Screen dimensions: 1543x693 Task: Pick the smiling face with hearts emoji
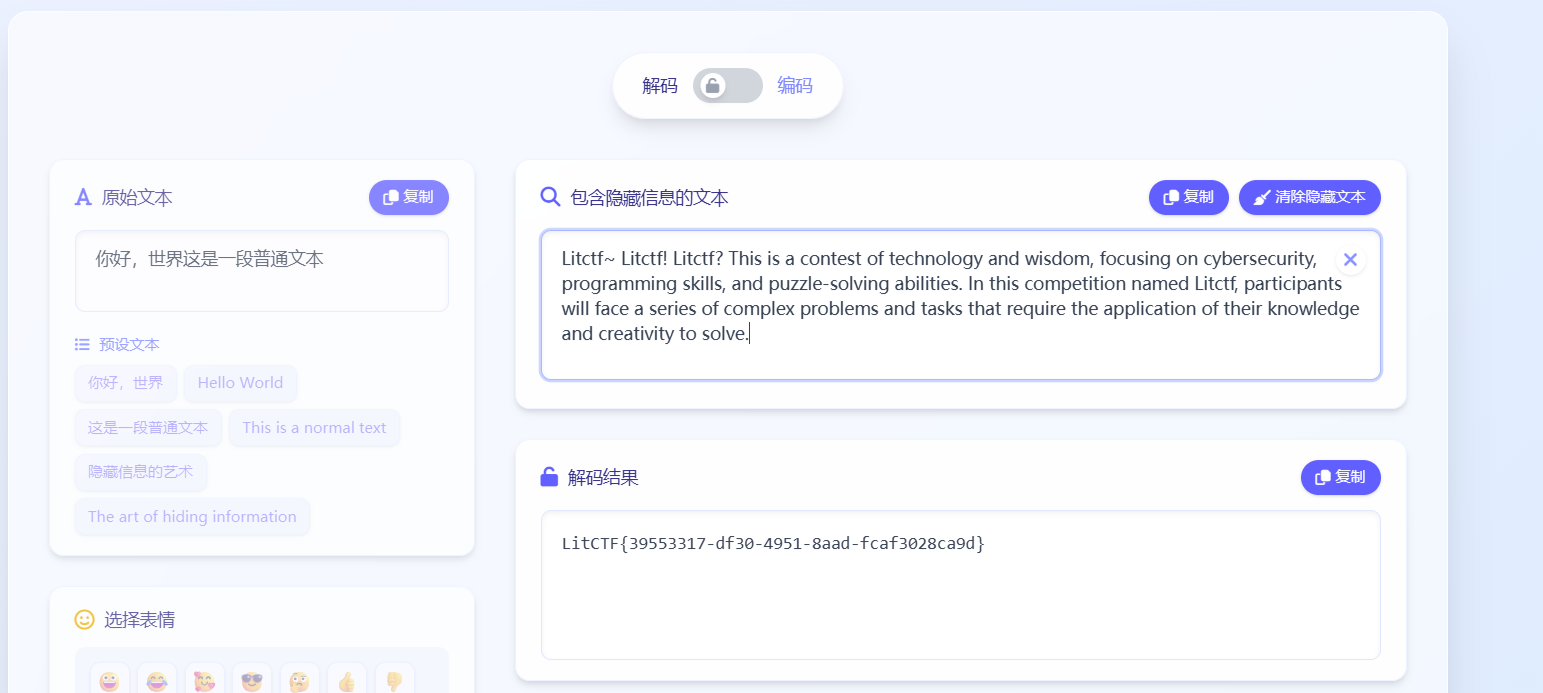[204, 682]
